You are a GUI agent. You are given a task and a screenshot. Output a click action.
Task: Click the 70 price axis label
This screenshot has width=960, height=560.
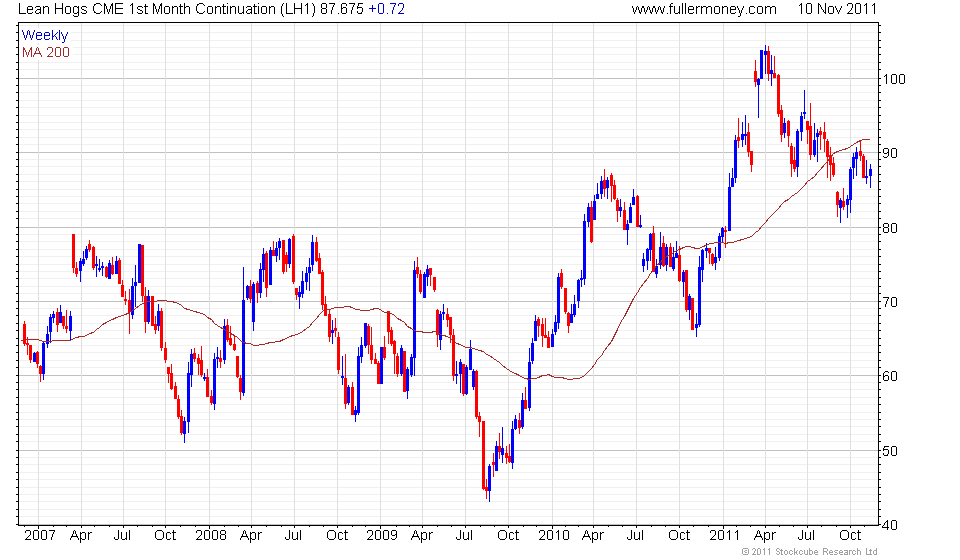pyautogui.click(x=890, y=302)
